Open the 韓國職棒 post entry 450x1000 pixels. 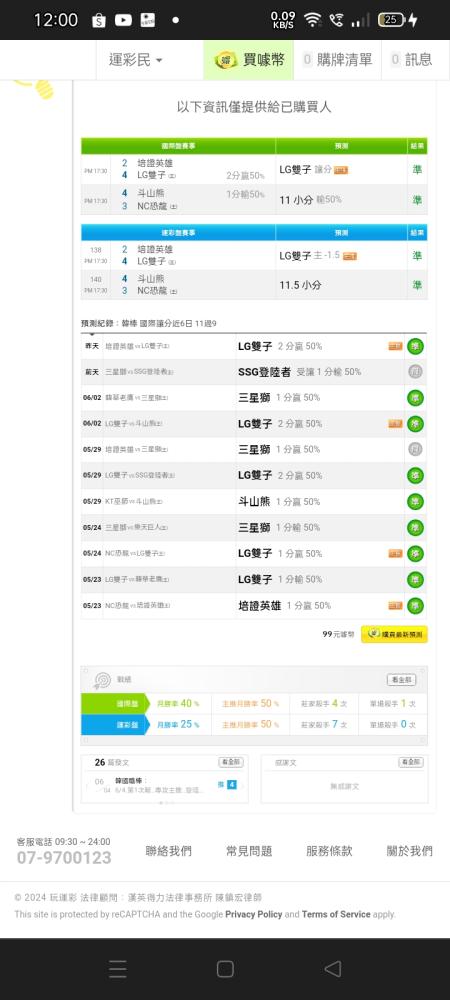coord(164,785)
